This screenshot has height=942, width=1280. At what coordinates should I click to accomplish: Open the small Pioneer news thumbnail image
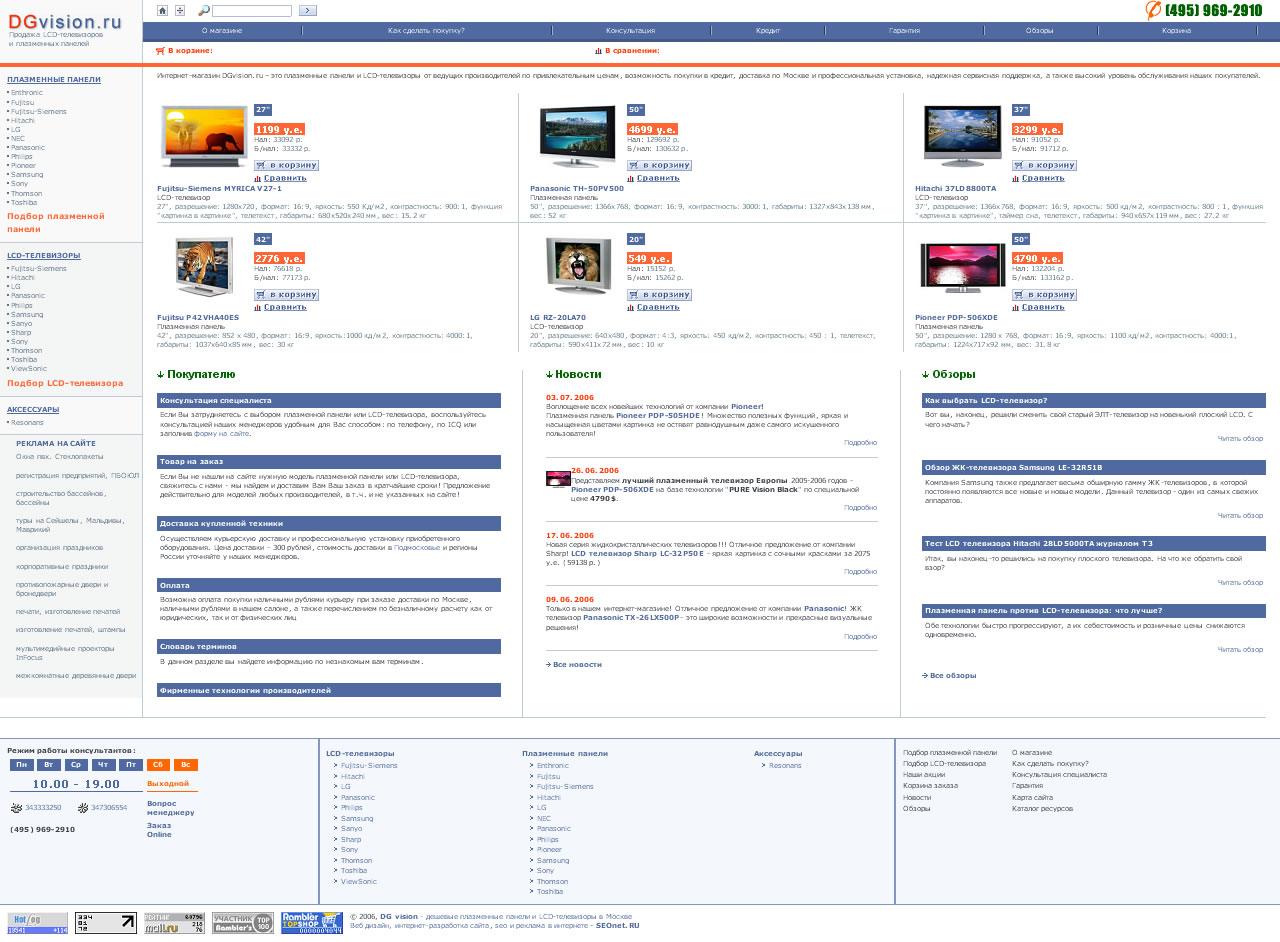tap(558, 478)
